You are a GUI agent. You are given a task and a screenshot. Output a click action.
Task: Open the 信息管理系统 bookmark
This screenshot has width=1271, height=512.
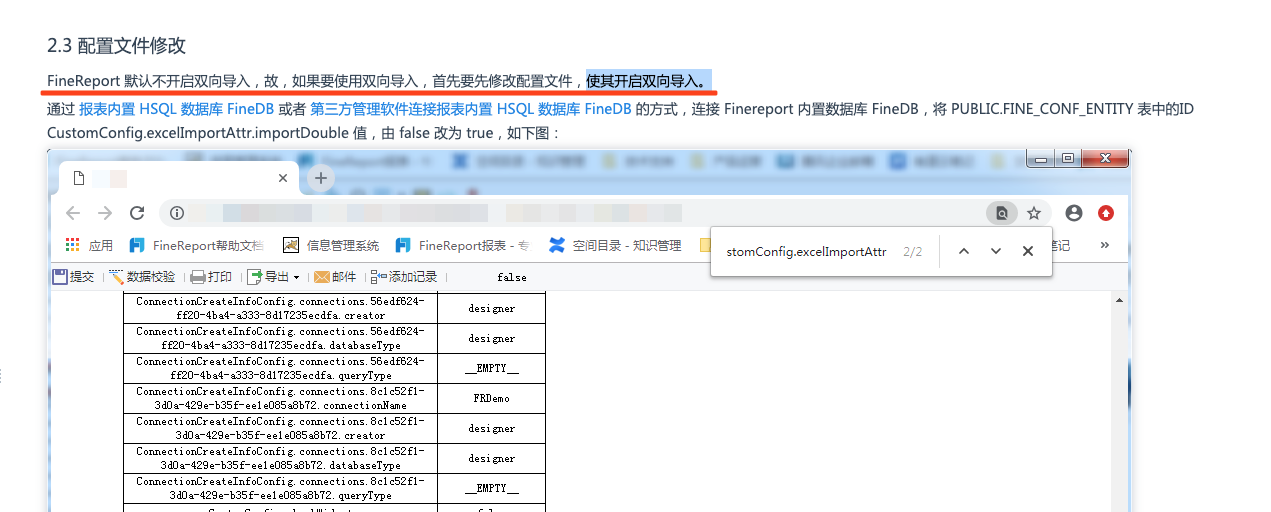[331, 245]
